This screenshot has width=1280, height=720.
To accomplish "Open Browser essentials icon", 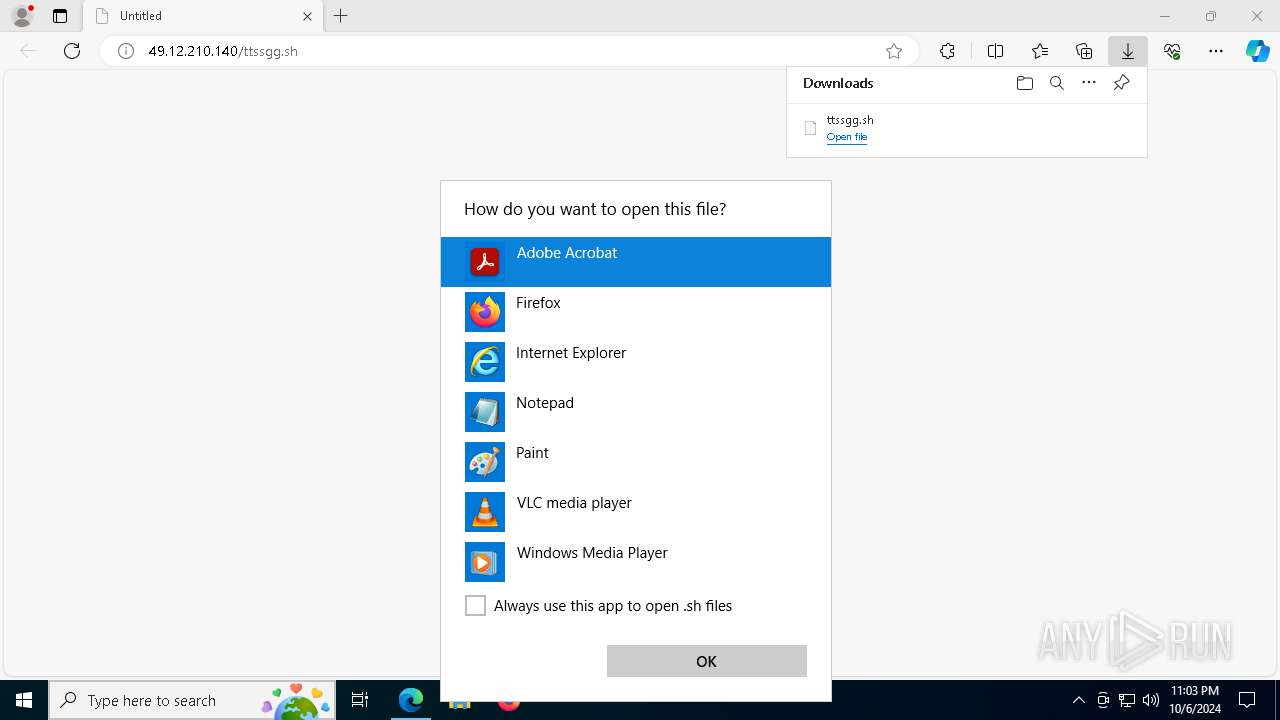I will tap(1172, 51).
